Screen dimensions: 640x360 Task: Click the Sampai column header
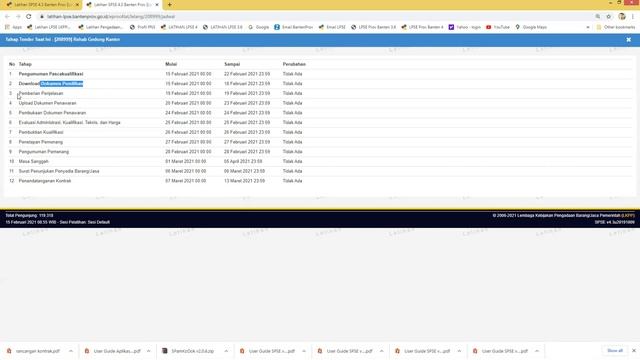coord(232,64)
